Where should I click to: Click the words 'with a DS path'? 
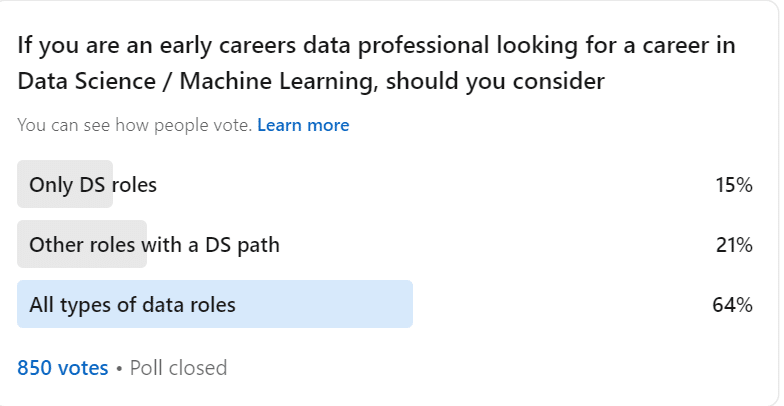pos(210,245)
